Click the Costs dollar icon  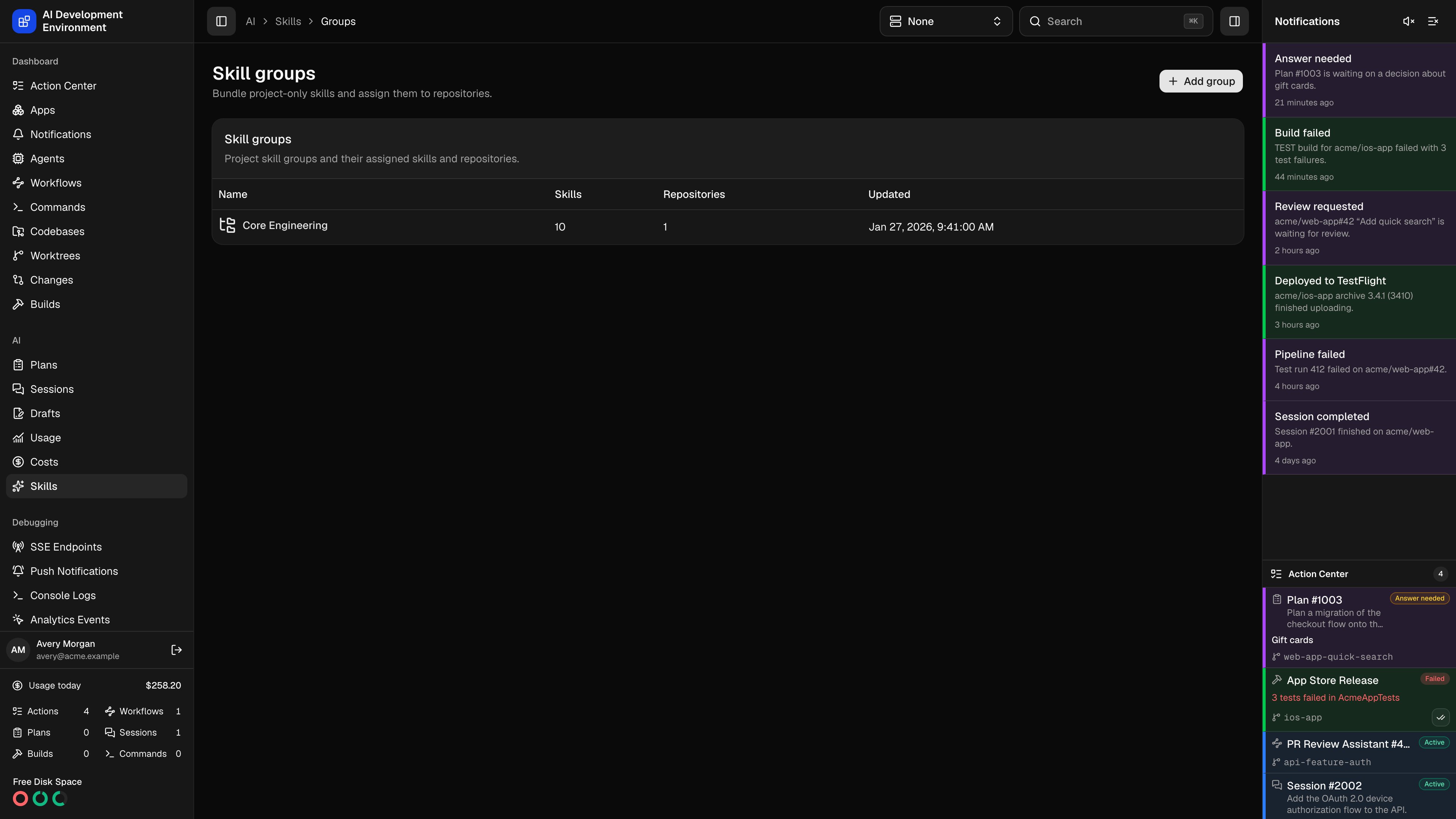click(x=18, y=462)
